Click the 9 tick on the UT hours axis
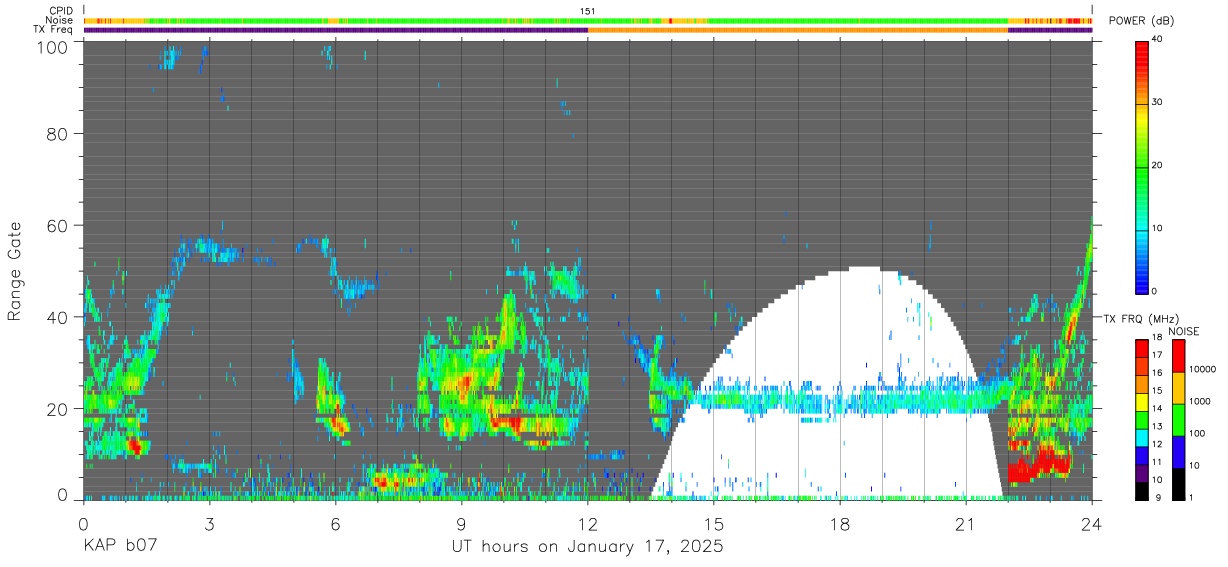 point(461,524)
